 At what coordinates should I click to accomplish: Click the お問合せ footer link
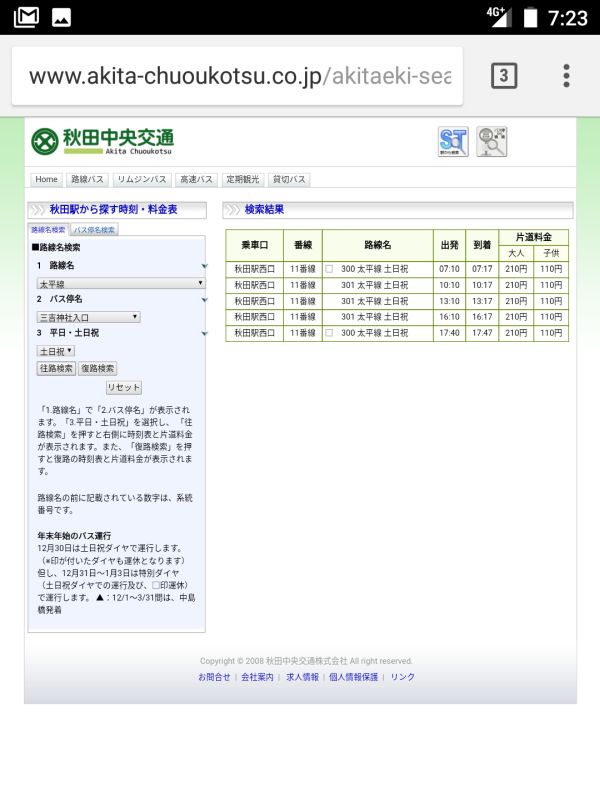(x=214, y=677)
